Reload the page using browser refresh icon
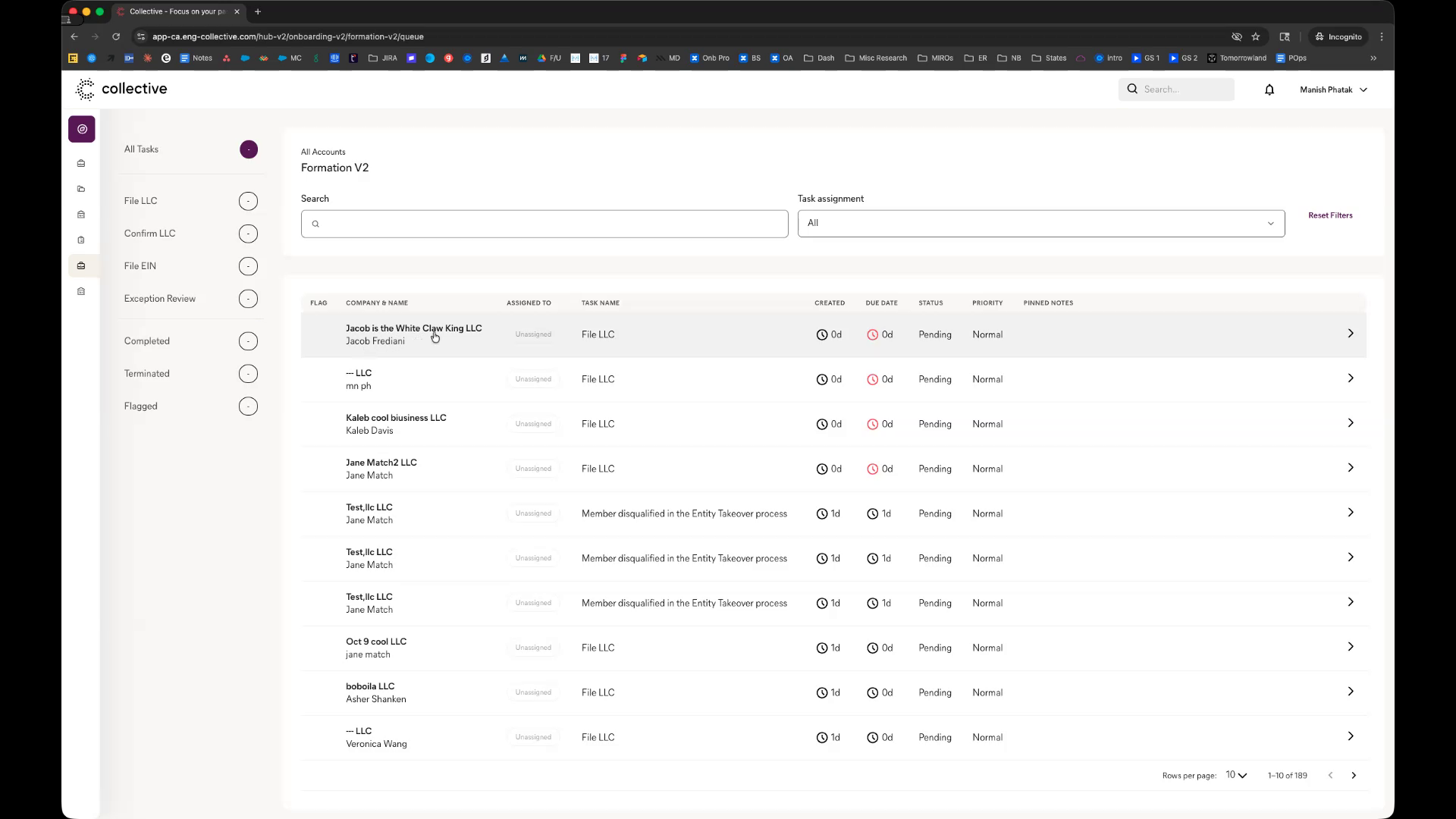Image resolution: width=1456 pixels, height=819 pixels. coord(116,36)
